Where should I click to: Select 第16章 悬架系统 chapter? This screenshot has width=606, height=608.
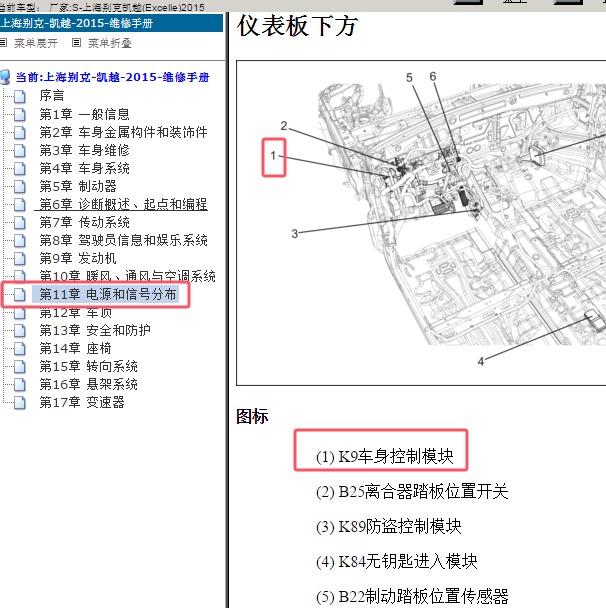[x=88, y=384]
